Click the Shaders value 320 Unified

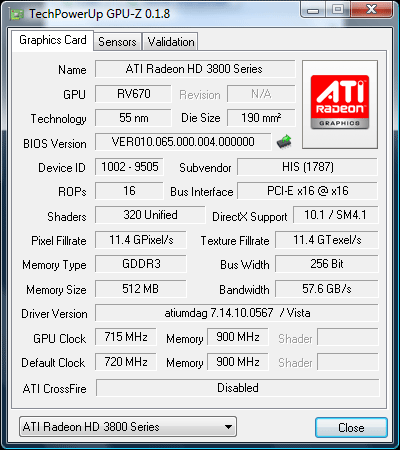[x=150, y=215]
